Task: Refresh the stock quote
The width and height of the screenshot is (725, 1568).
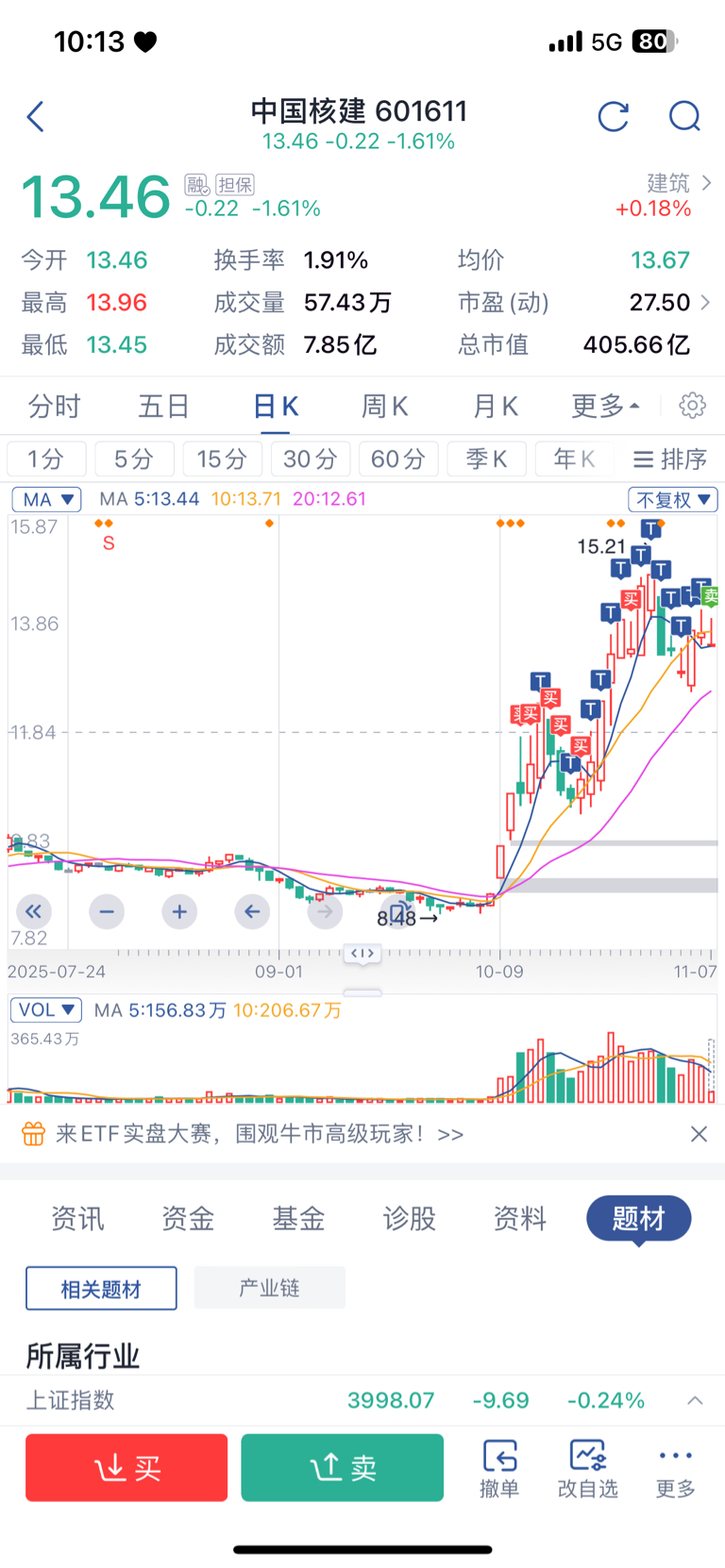Action: pos(613,117)
